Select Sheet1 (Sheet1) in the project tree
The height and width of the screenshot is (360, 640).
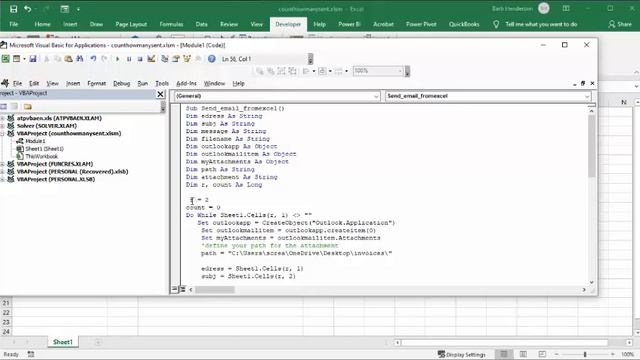click(44, 149)
